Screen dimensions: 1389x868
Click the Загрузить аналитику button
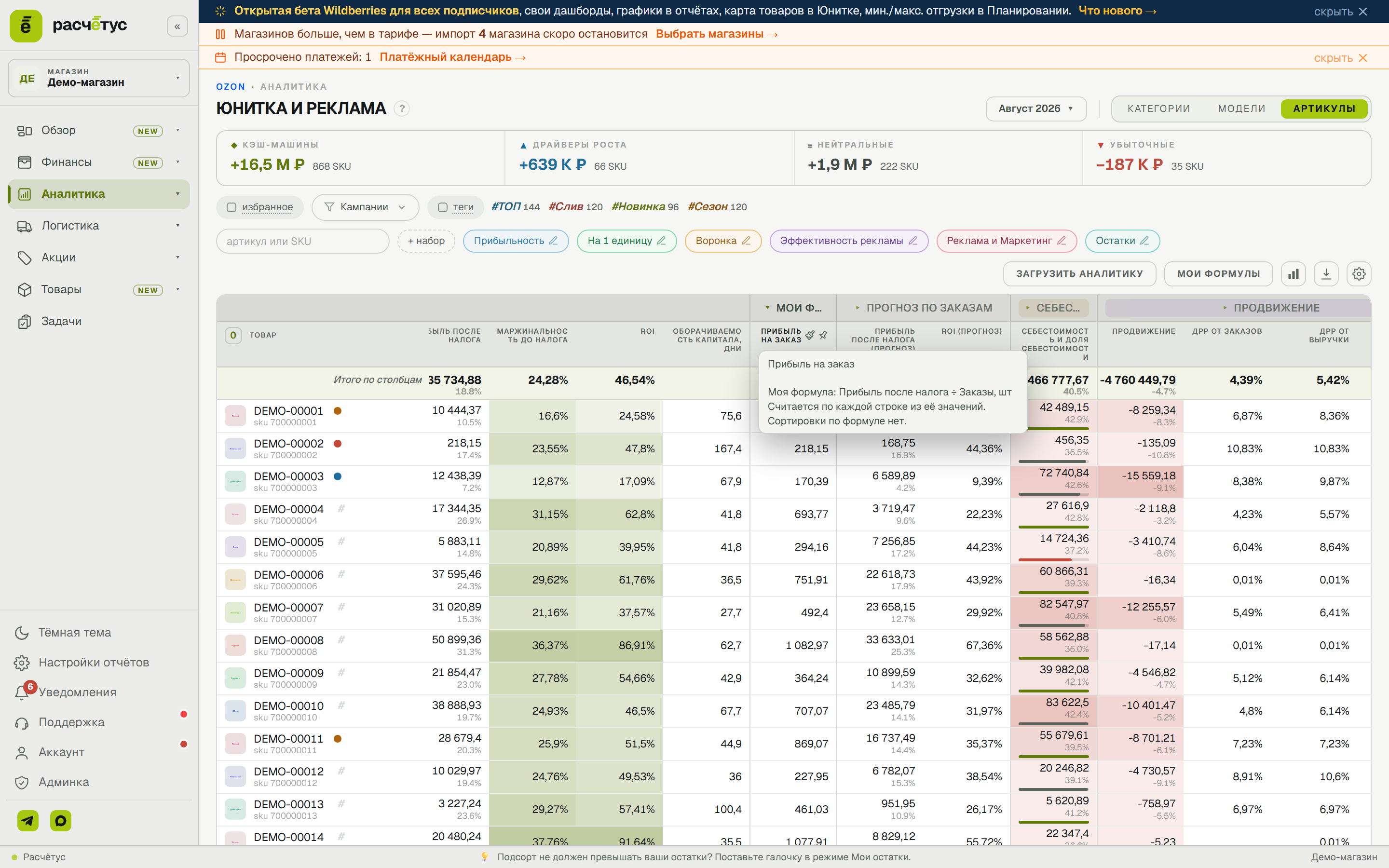(x=1079, y=274)
